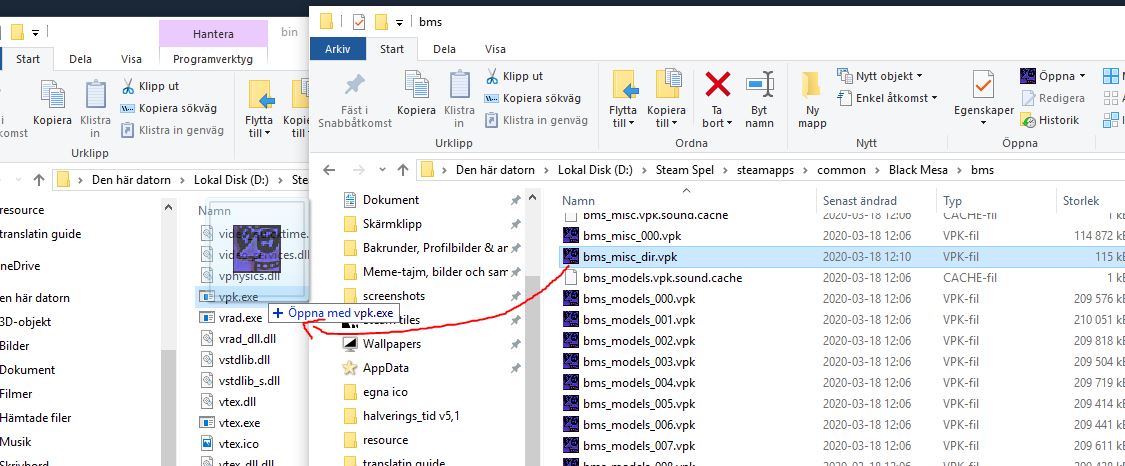Switch to Visa tab in bms window
The width and height of the screenshot is (1125, 466).
[x=495, y=49]
